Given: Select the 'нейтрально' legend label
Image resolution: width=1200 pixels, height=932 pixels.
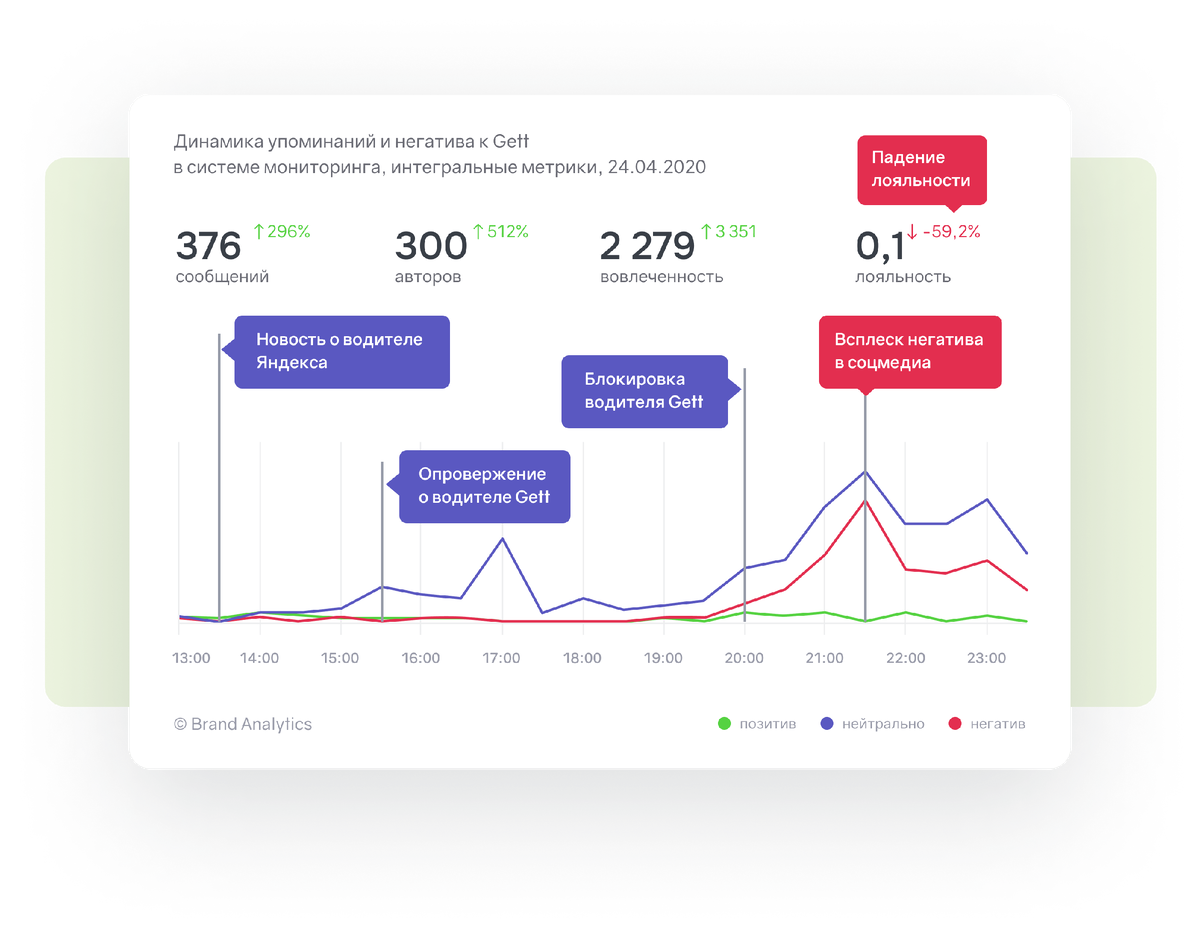Looking at the screenshot, I should (883, 724).
